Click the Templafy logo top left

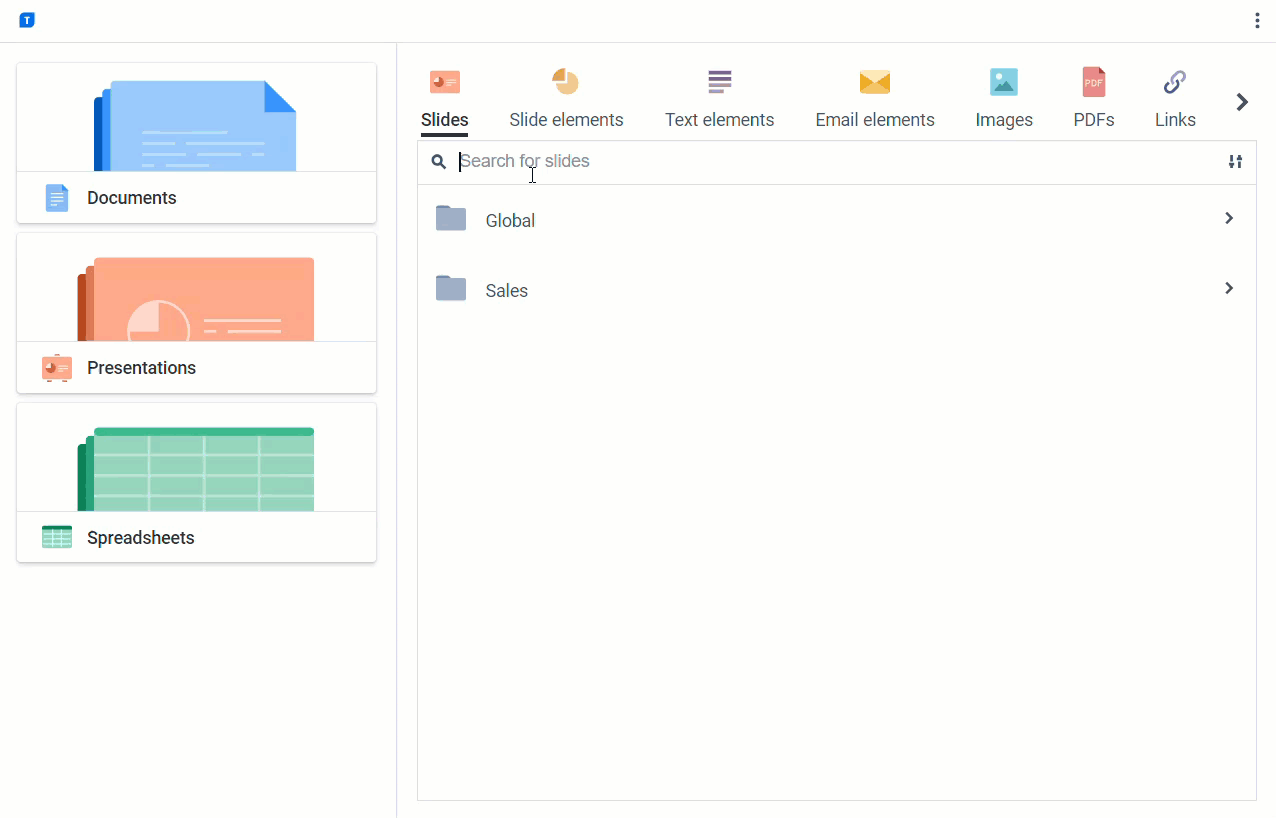click(27, 19)
